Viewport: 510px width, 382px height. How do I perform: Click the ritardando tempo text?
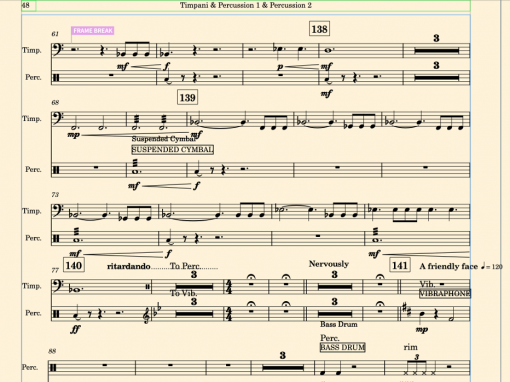129,266
